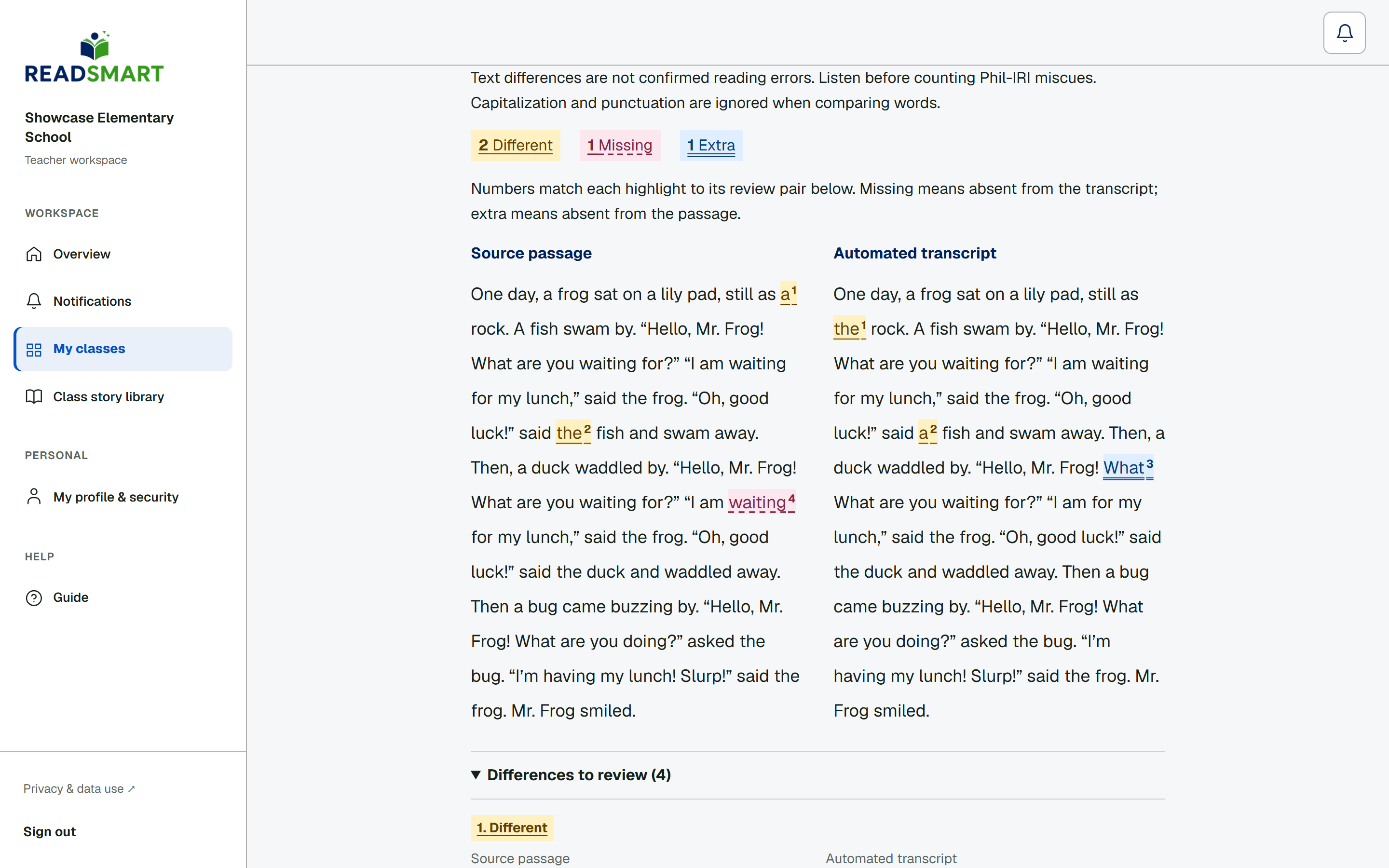Viewport: 1389px width, 868px height.
Task: Click the Guide question mark icon
Action: pyautogui.click(x=34, y=597)
